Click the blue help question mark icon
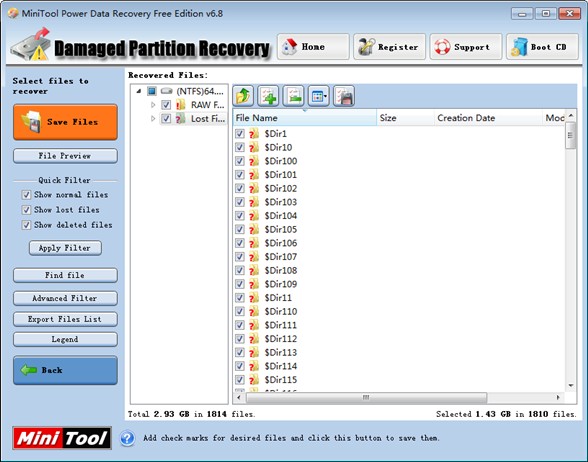Viewport: 588px width, 462px height. [128, 438]
